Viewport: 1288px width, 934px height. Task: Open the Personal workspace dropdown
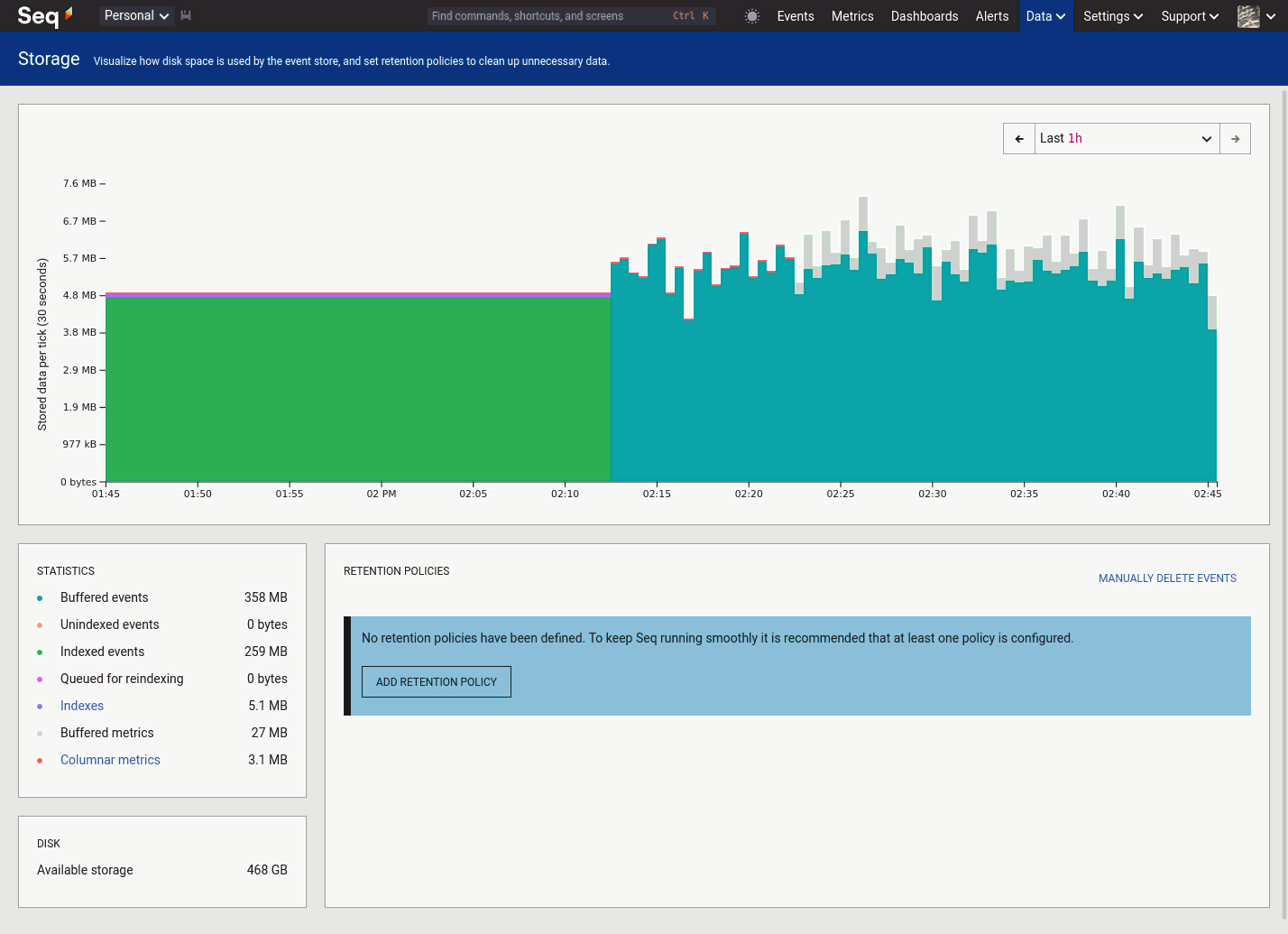click(x=136, y=15)
